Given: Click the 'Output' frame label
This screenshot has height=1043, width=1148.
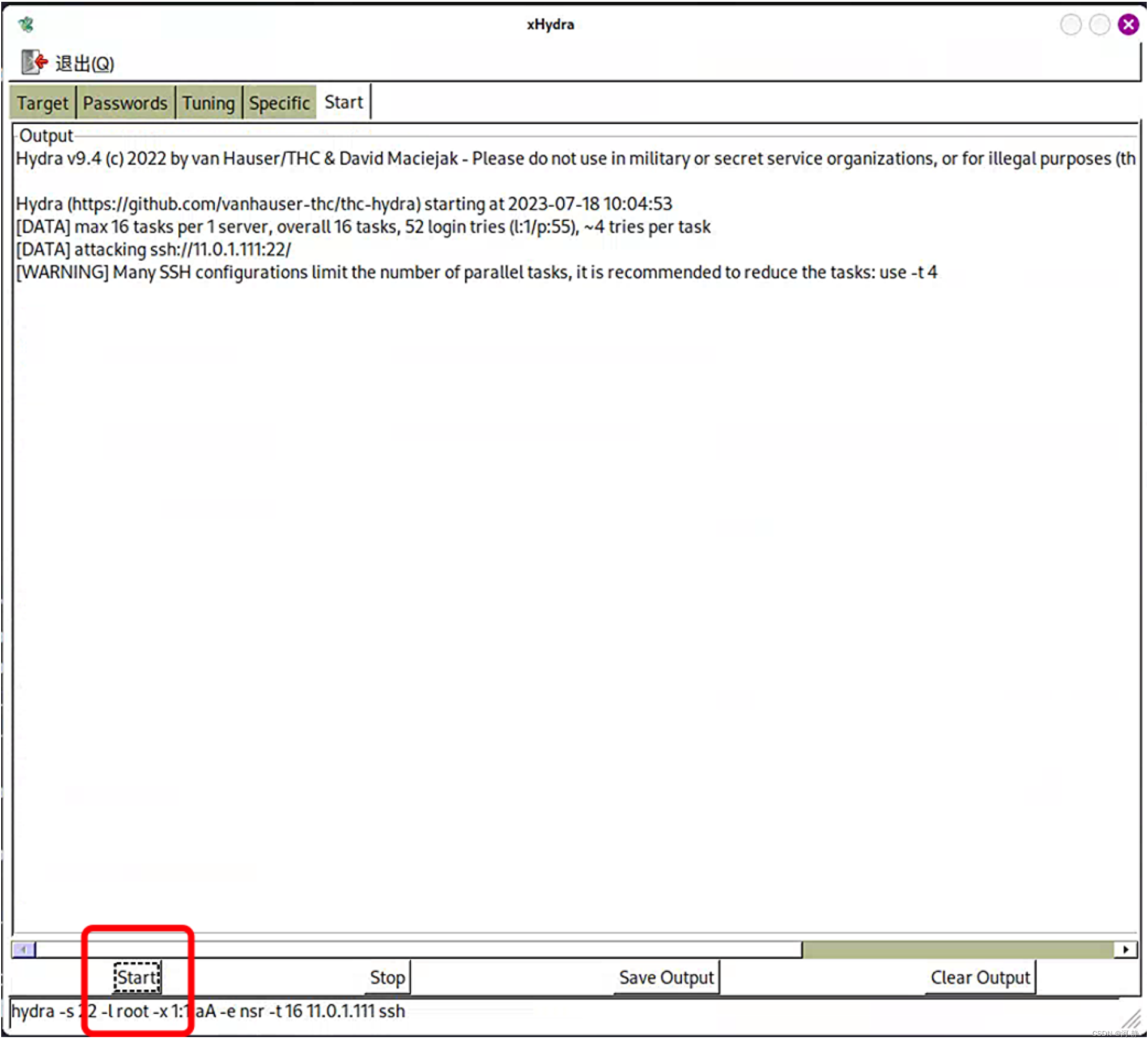Looking at the screenshot, I should coord(46,136).
